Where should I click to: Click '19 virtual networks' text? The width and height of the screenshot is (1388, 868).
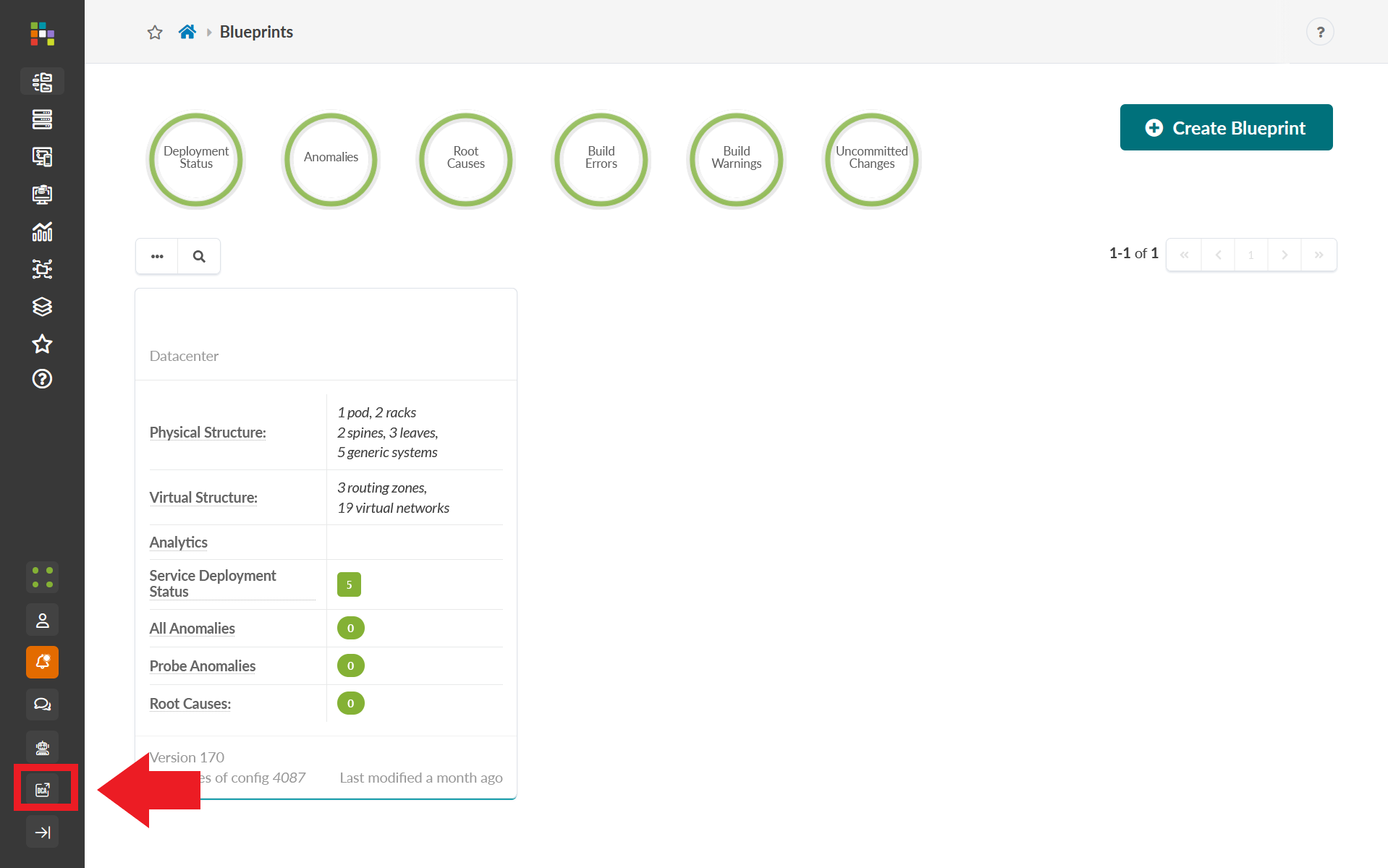click(x=393, y=508)
